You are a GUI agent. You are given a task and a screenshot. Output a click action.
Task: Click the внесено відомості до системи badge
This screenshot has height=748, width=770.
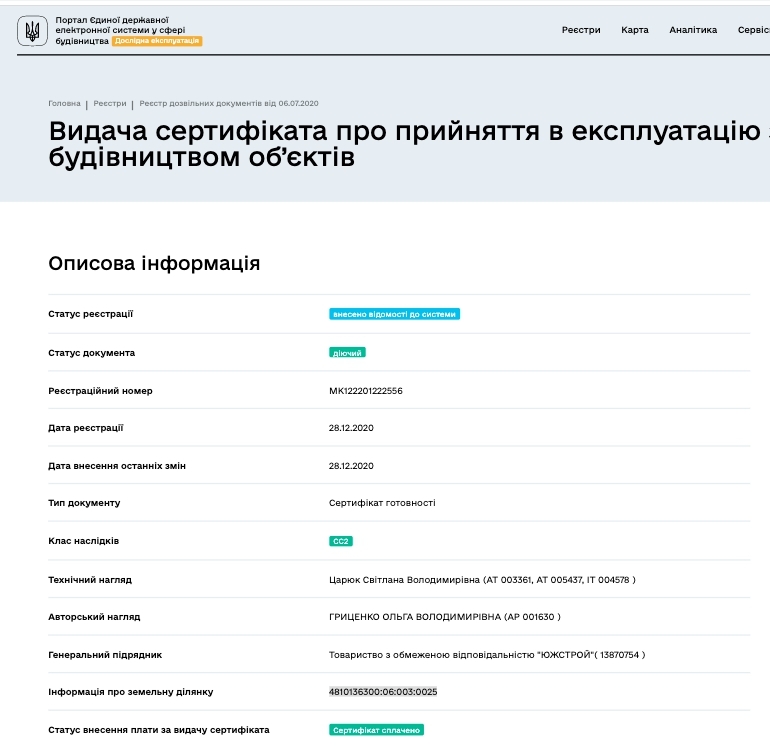pos(394,314)
